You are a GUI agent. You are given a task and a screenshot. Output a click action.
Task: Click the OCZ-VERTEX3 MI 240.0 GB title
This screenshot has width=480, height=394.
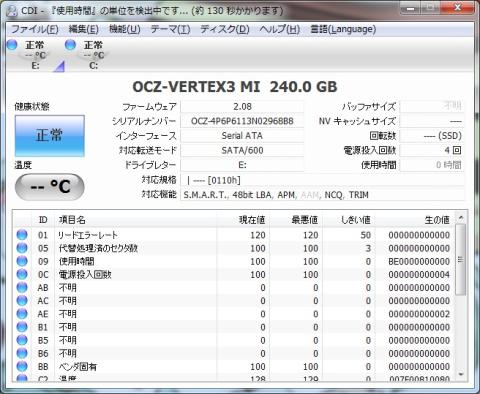tap(235, 87)
